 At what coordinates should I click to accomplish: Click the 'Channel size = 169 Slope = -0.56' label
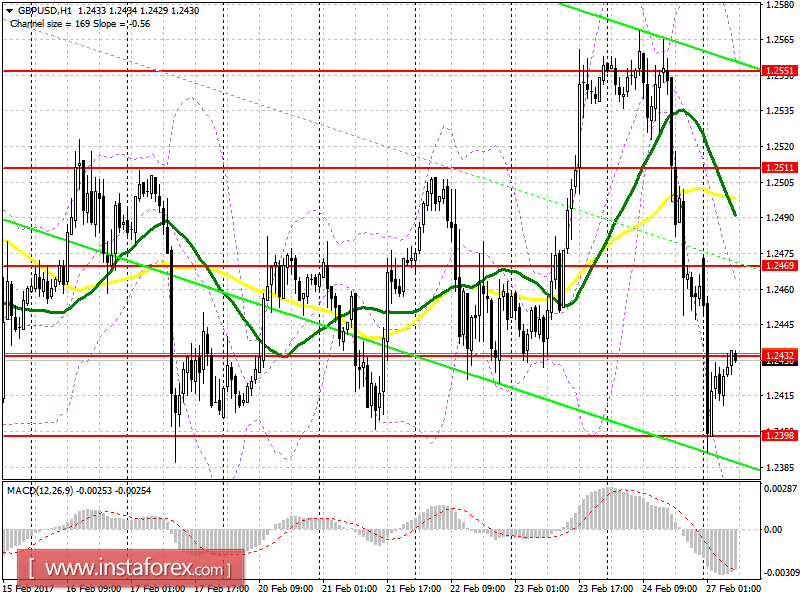80,23
